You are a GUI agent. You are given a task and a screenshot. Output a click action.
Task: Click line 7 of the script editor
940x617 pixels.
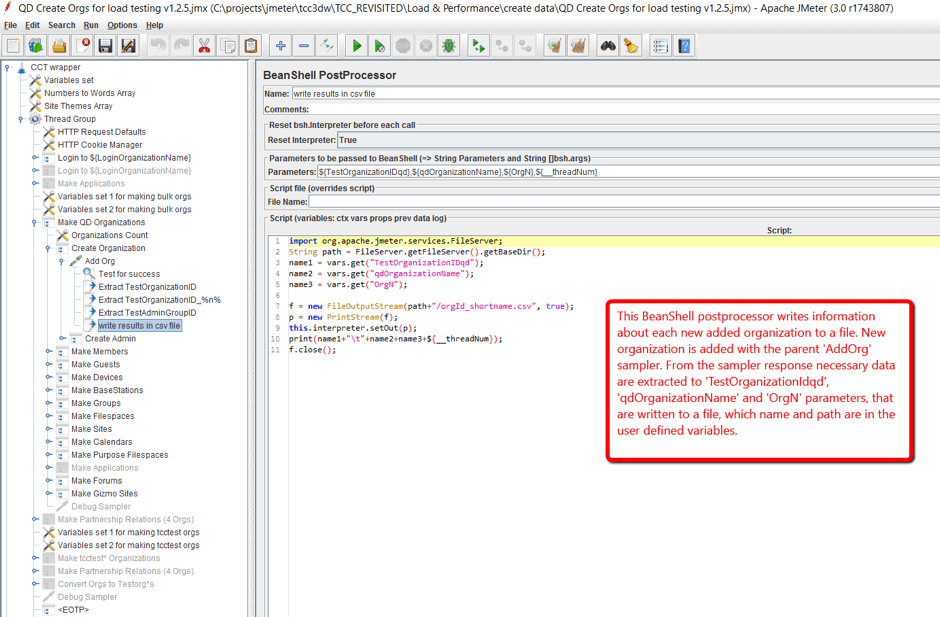tap(614, 306)
